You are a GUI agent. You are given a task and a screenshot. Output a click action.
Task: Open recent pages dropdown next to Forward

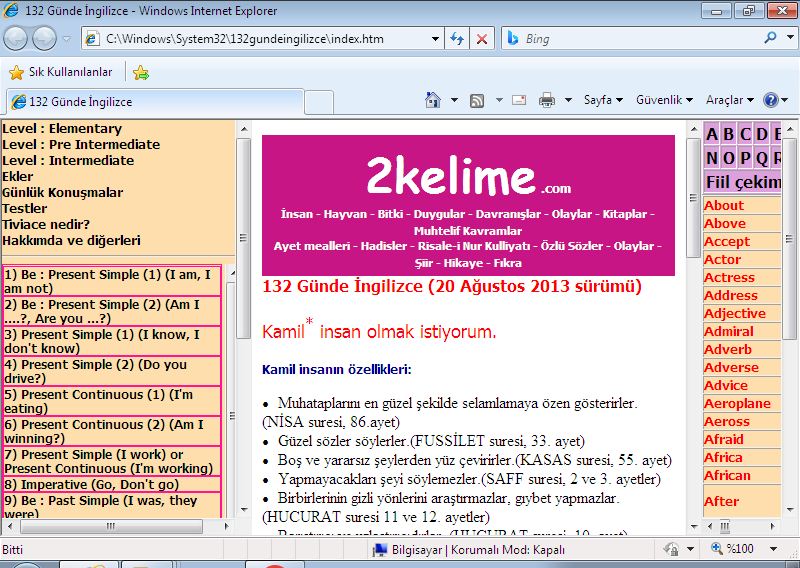point(66,39)
